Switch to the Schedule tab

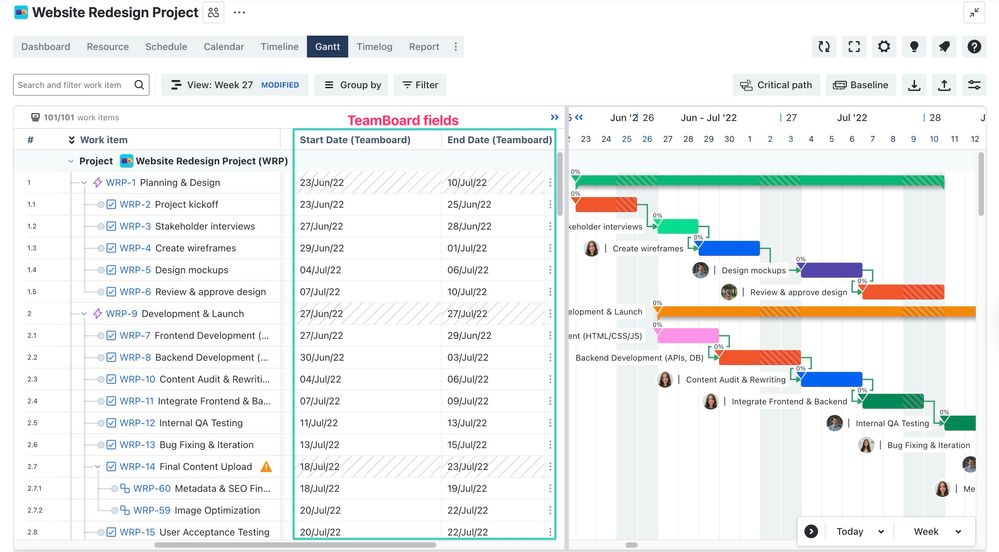(x=166, y=47)
